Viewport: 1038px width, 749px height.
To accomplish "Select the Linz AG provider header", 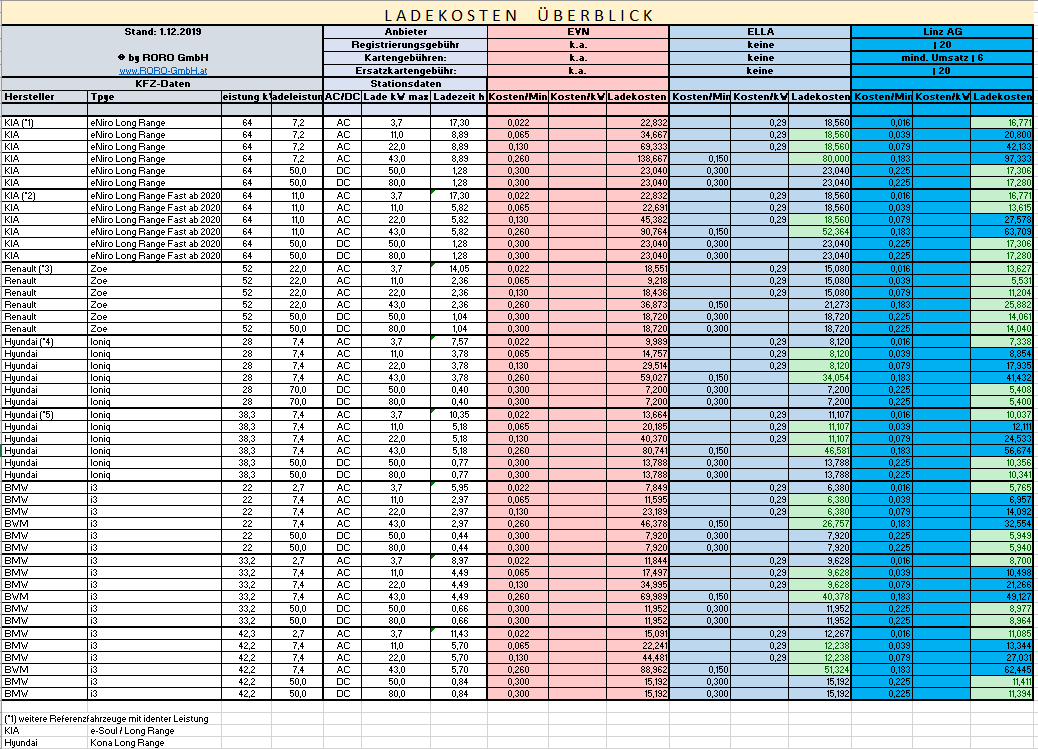I will click(941, 32).
